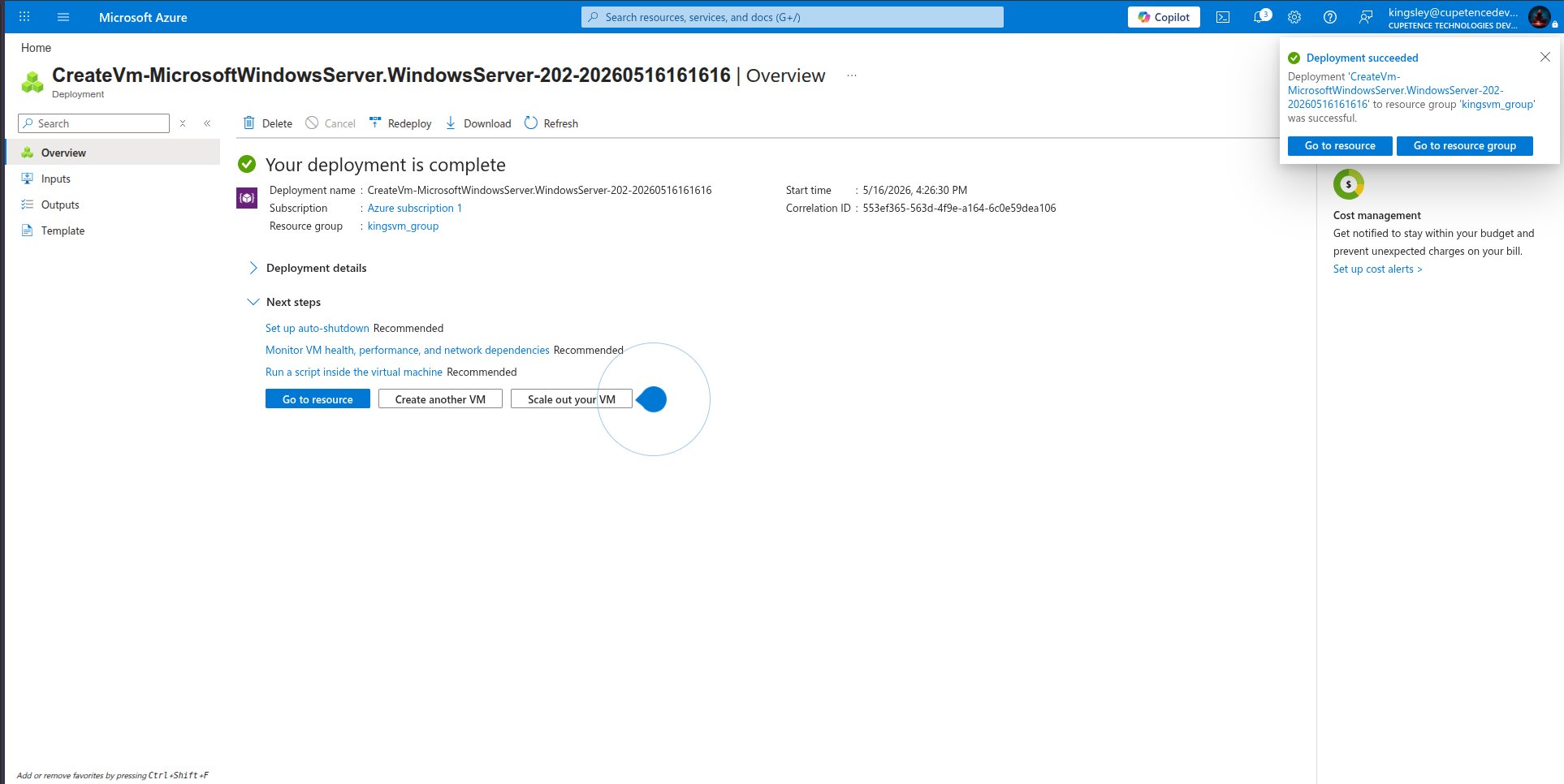Click Go to resource in notification popup
The height and width of the screenshot is (784, 1564).
[1340, 146]
